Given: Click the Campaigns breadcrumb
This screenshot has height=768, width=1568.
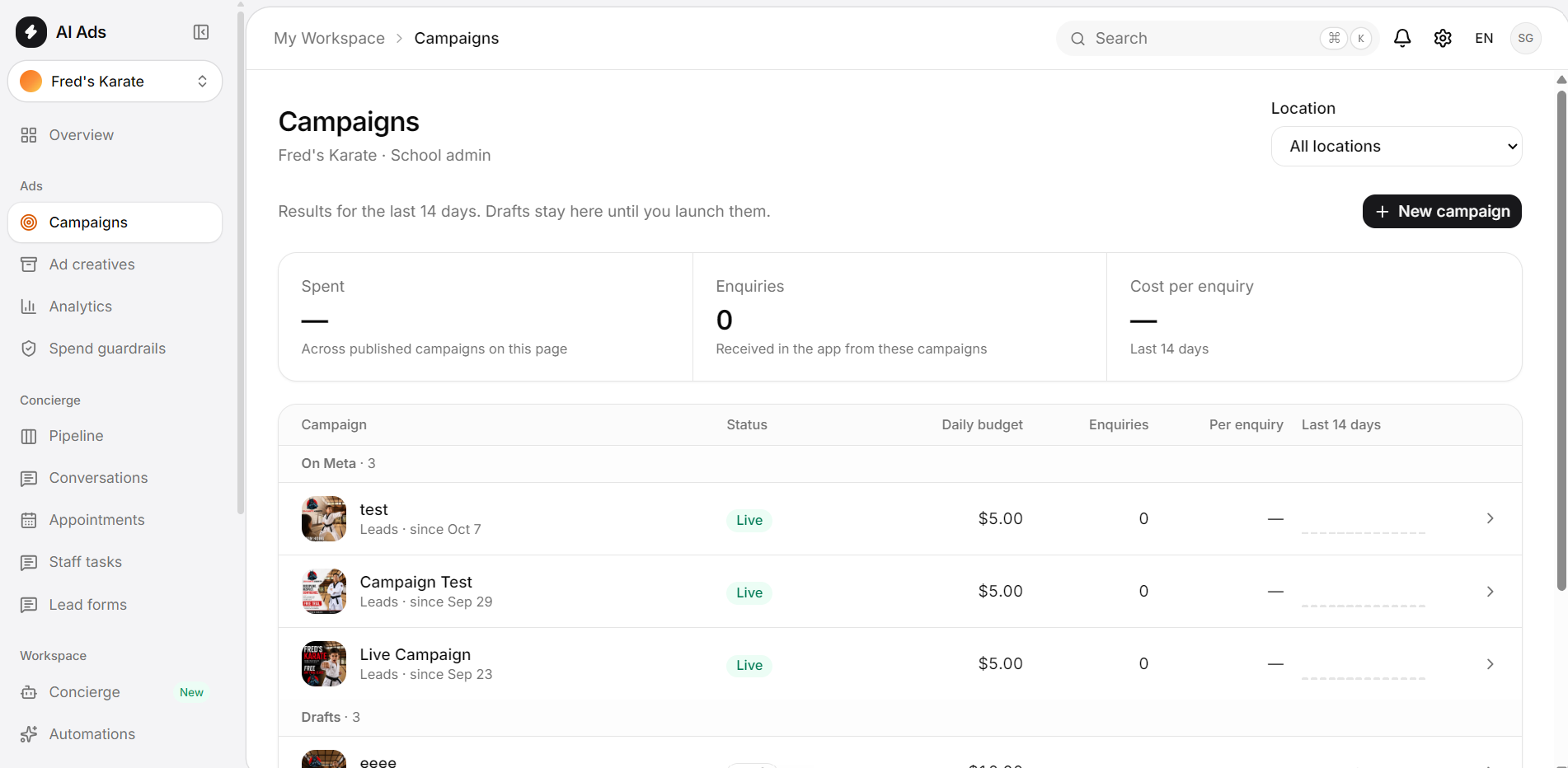Looking at the screenshot, I should click(x=456, y=39).
